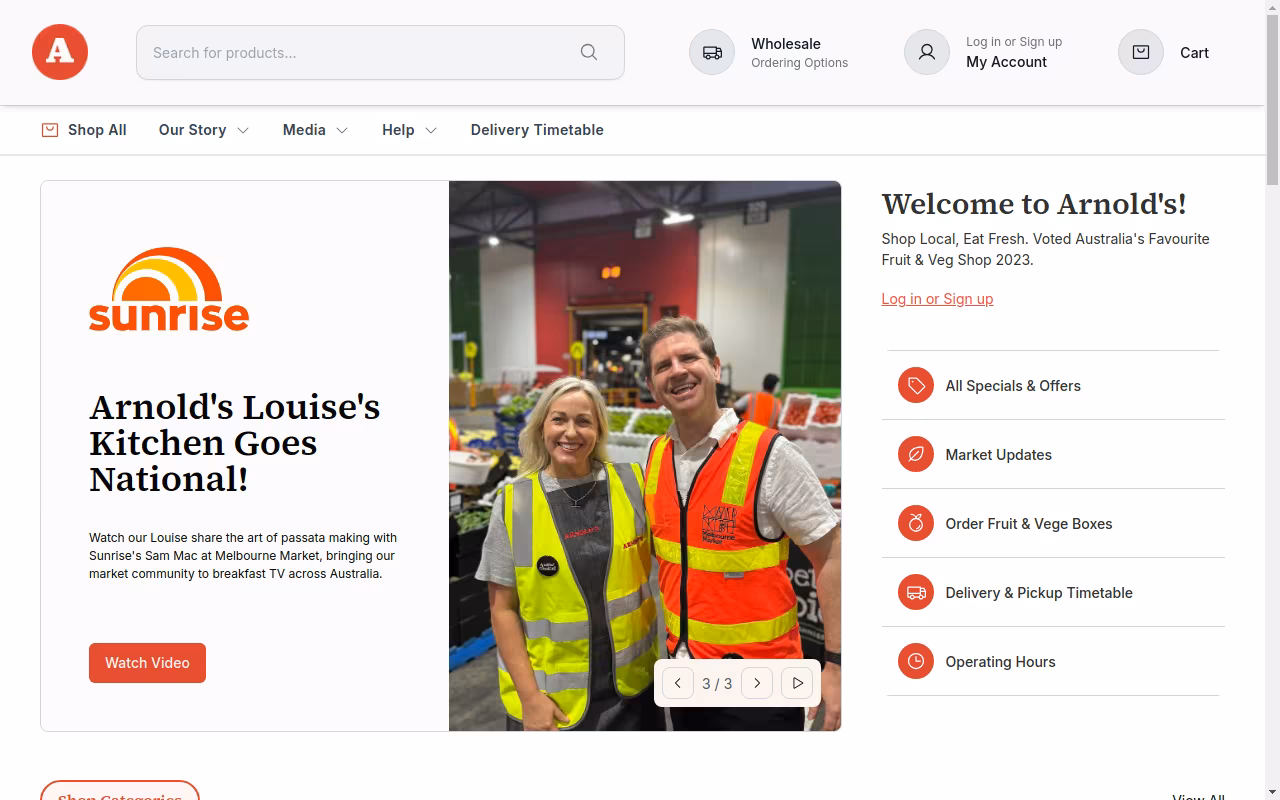The width and height of the screenshot is (1280, 800).
Task: Click the Arnold's red logo icon
Action: coord(60,52)
